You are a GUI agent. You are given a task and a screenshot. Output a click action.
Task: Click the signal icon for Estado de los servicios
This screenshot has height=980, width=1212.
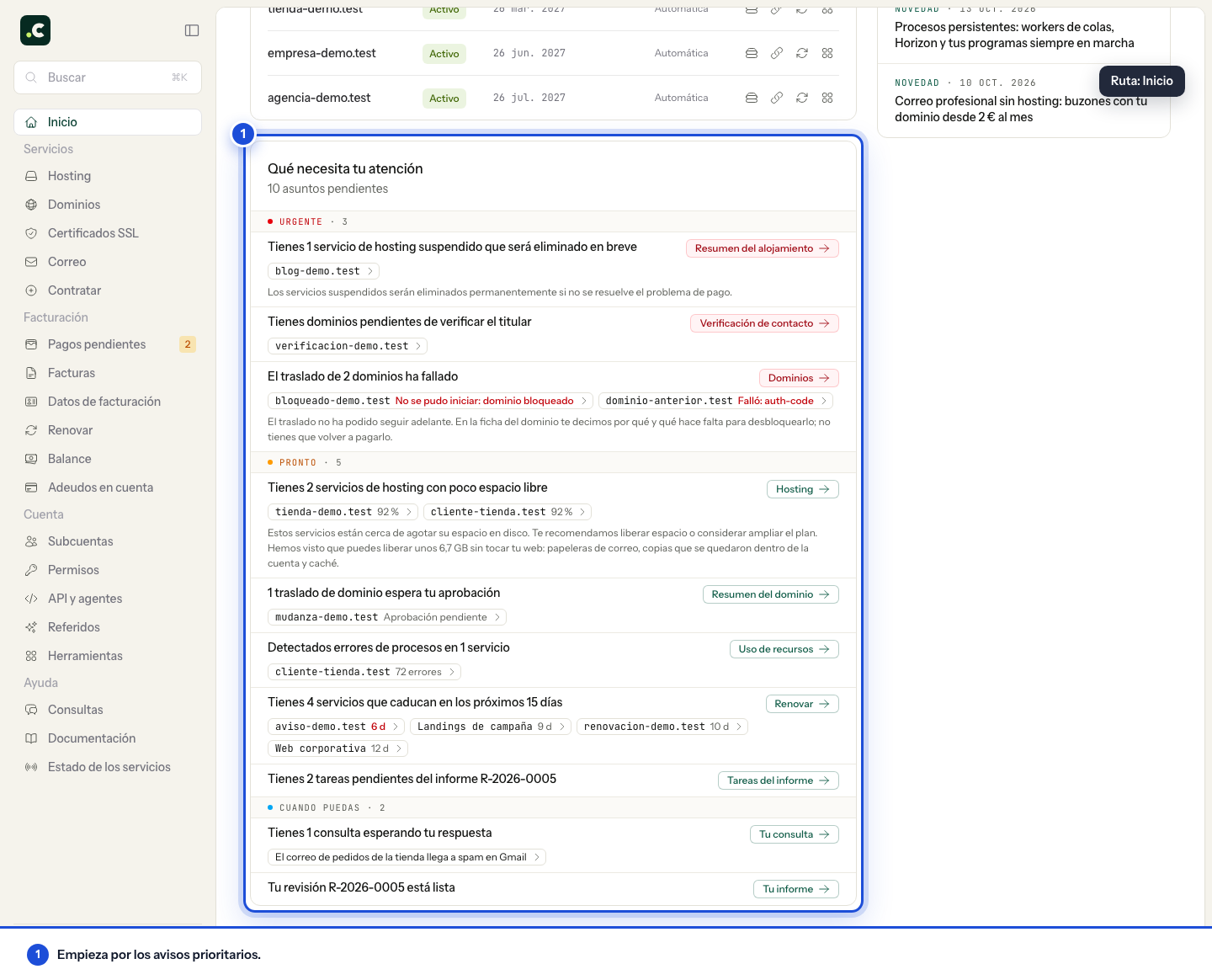coord(31,767)
